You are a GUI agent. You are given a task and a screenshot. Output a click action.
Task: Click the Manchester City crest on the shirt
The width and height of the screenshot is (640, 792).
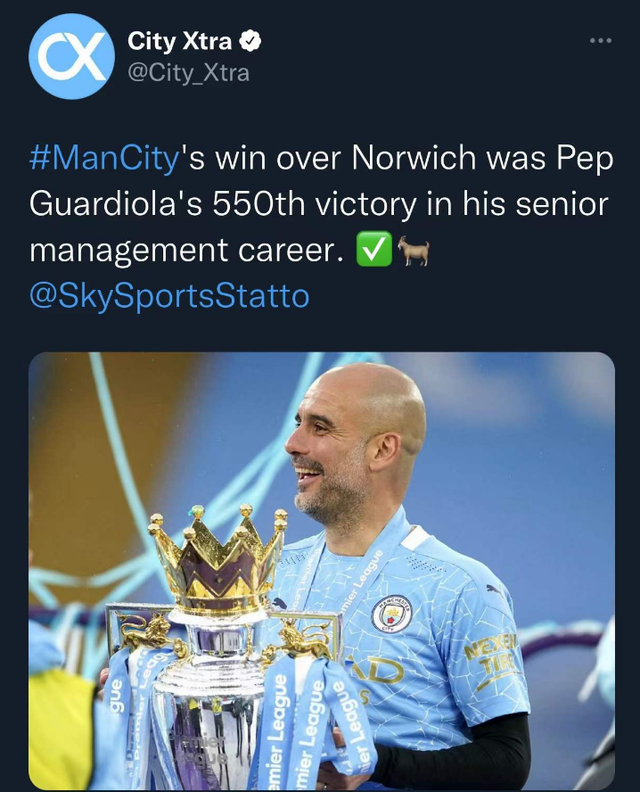click(392, 611)
